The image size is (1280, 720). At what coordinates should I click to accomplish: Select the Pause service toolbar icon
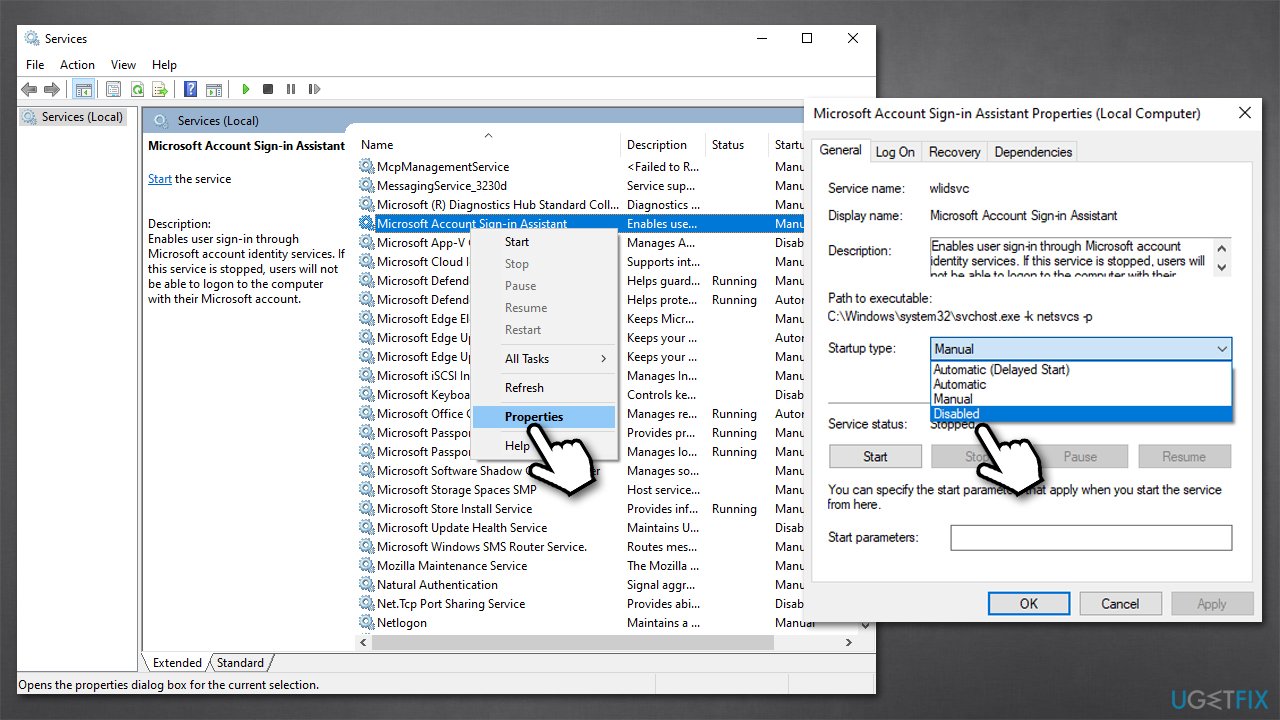(x=291, y=89)
